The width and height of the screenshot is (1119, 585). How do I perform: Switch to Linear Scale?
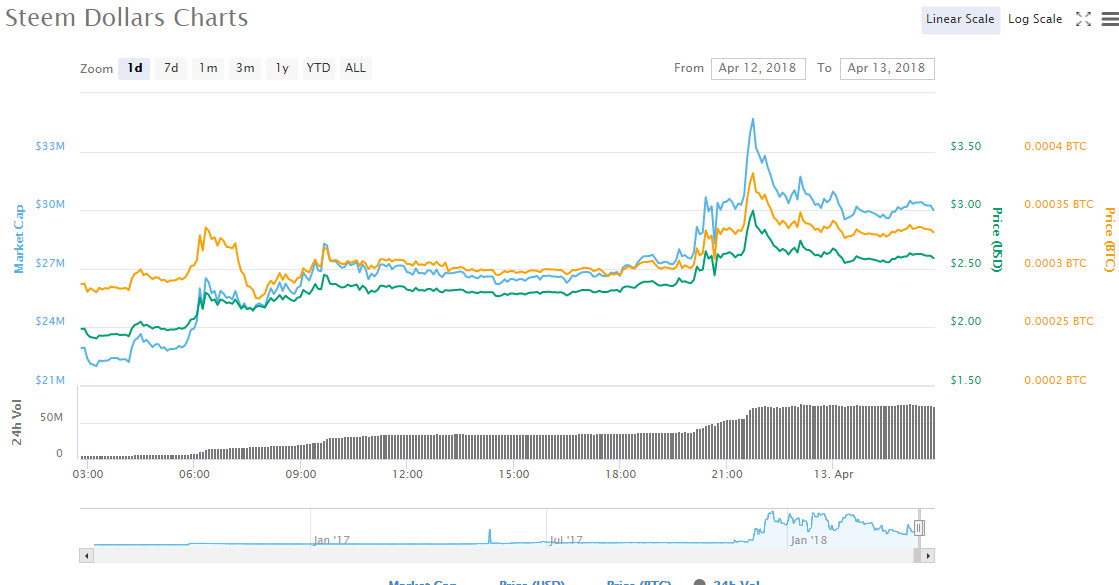point(960,19)
